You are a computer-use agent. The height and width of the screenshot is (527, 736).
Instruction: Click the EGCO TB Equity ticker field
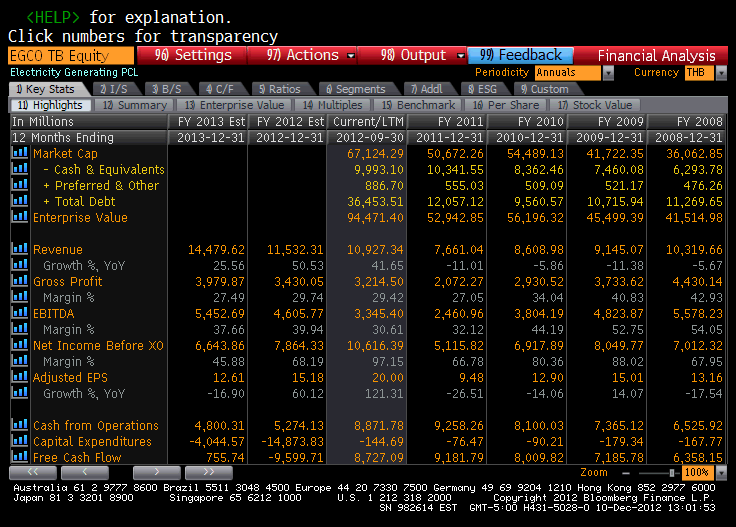tap(71, 55)
